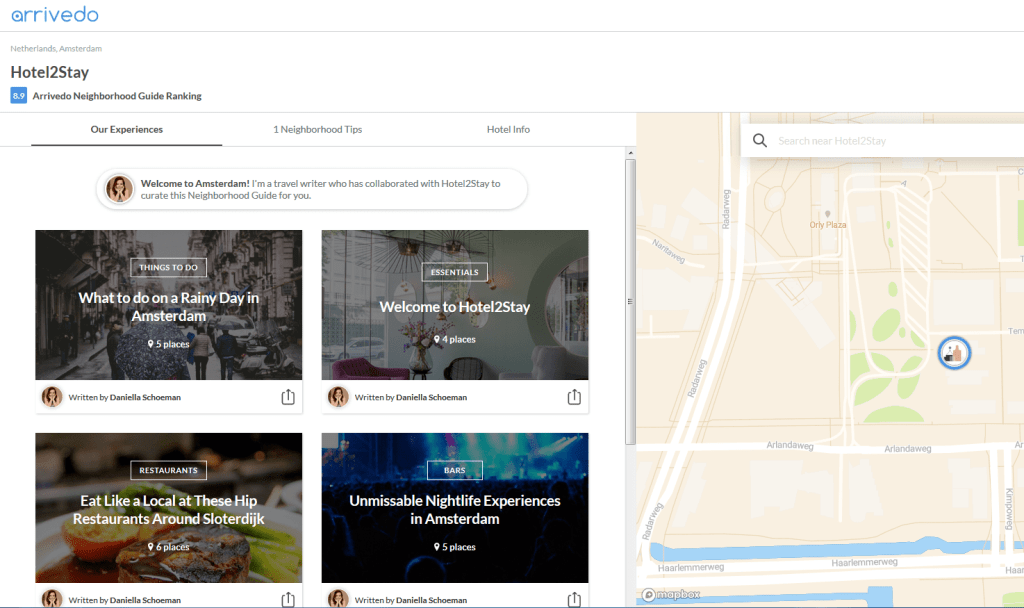
Task: Click author avatar under Welcome to Hotel2Stay card
Action: [338, 397]
